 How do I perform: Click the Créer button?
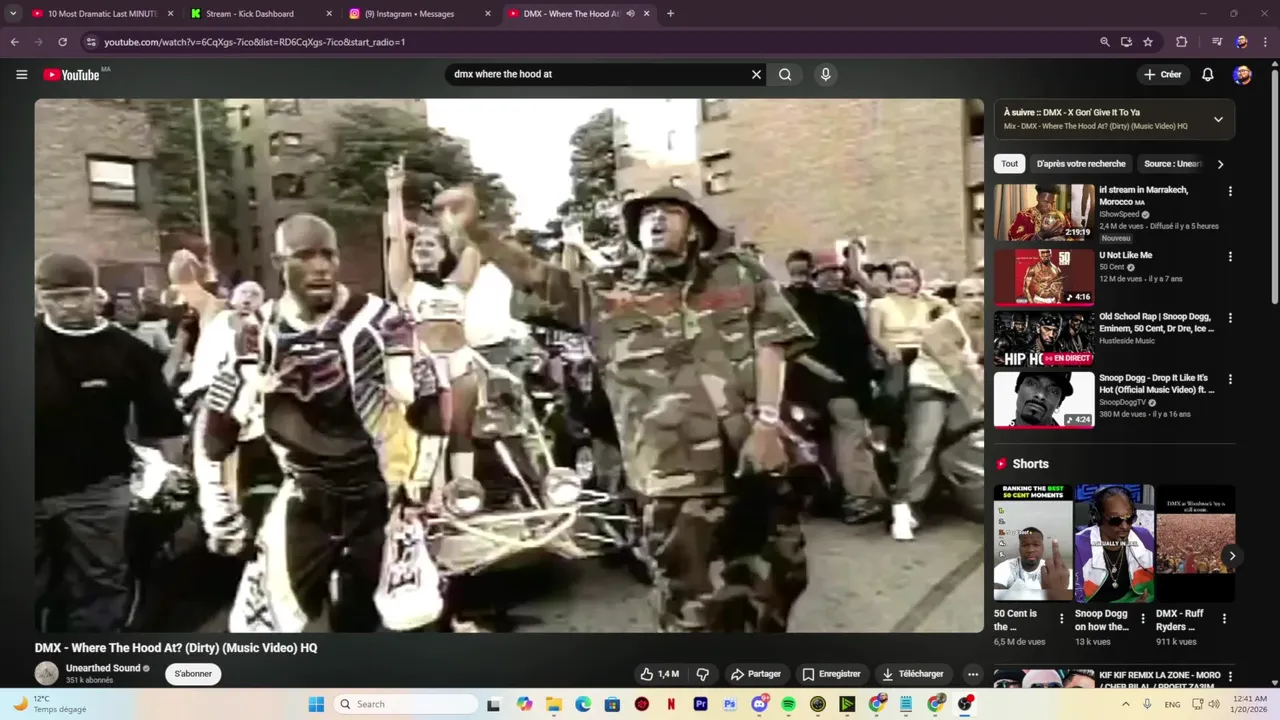1163,74
